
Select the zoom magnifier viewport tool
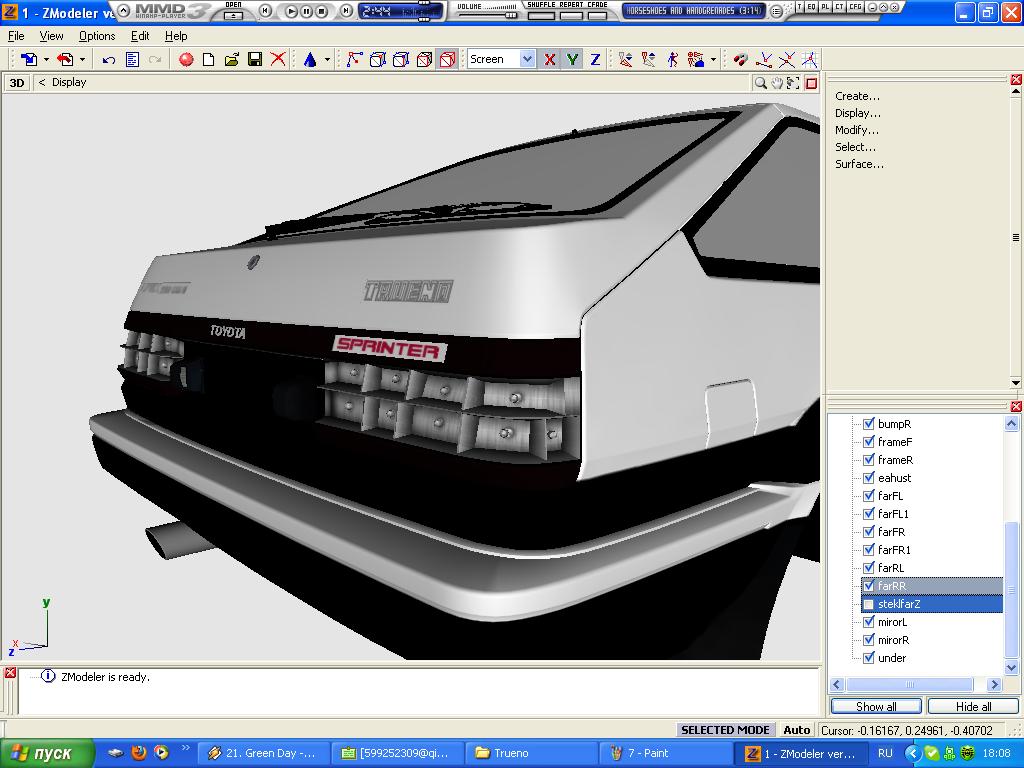pyautogui.click(x=761, y=83)
